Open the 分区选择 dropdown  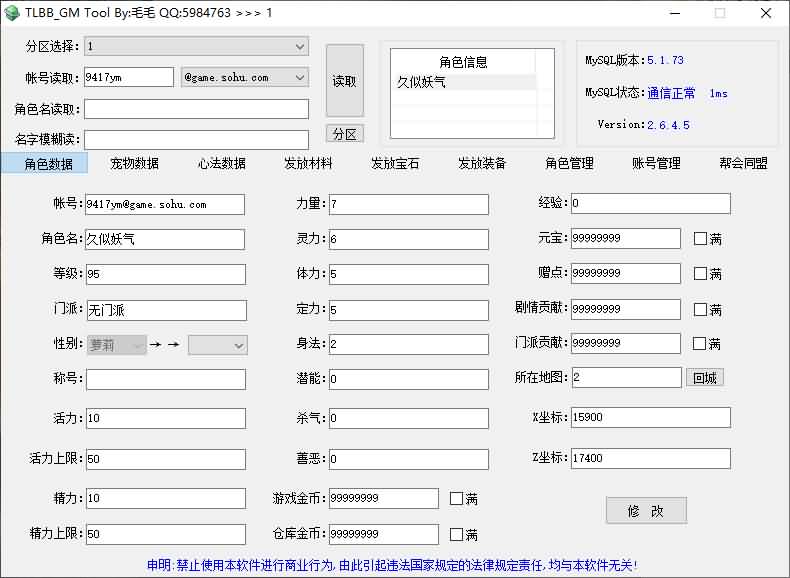point(196,46)
